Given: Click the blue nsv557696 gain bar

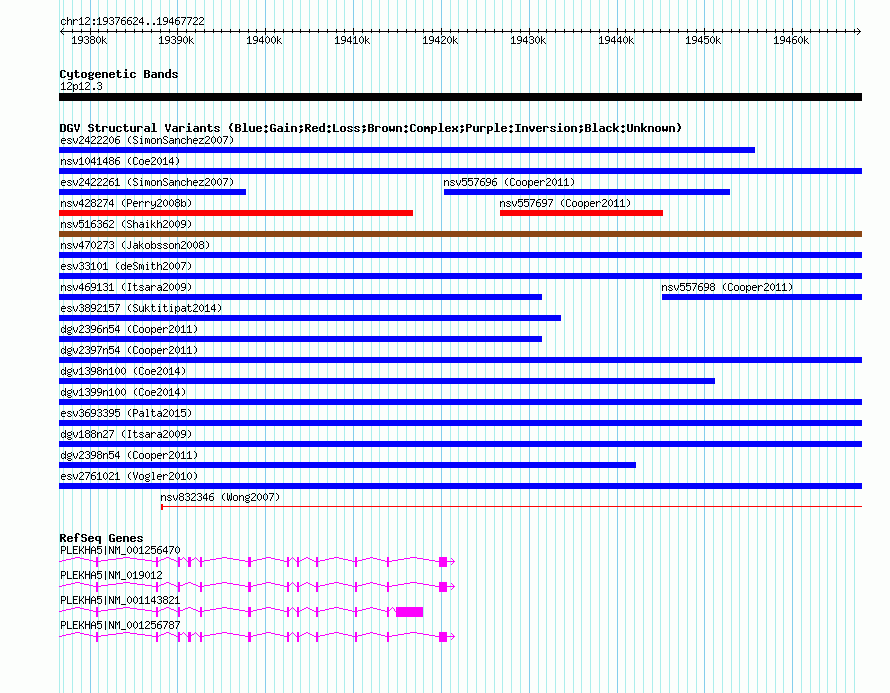Looking at the screenshot, I should tap(587, 192).
